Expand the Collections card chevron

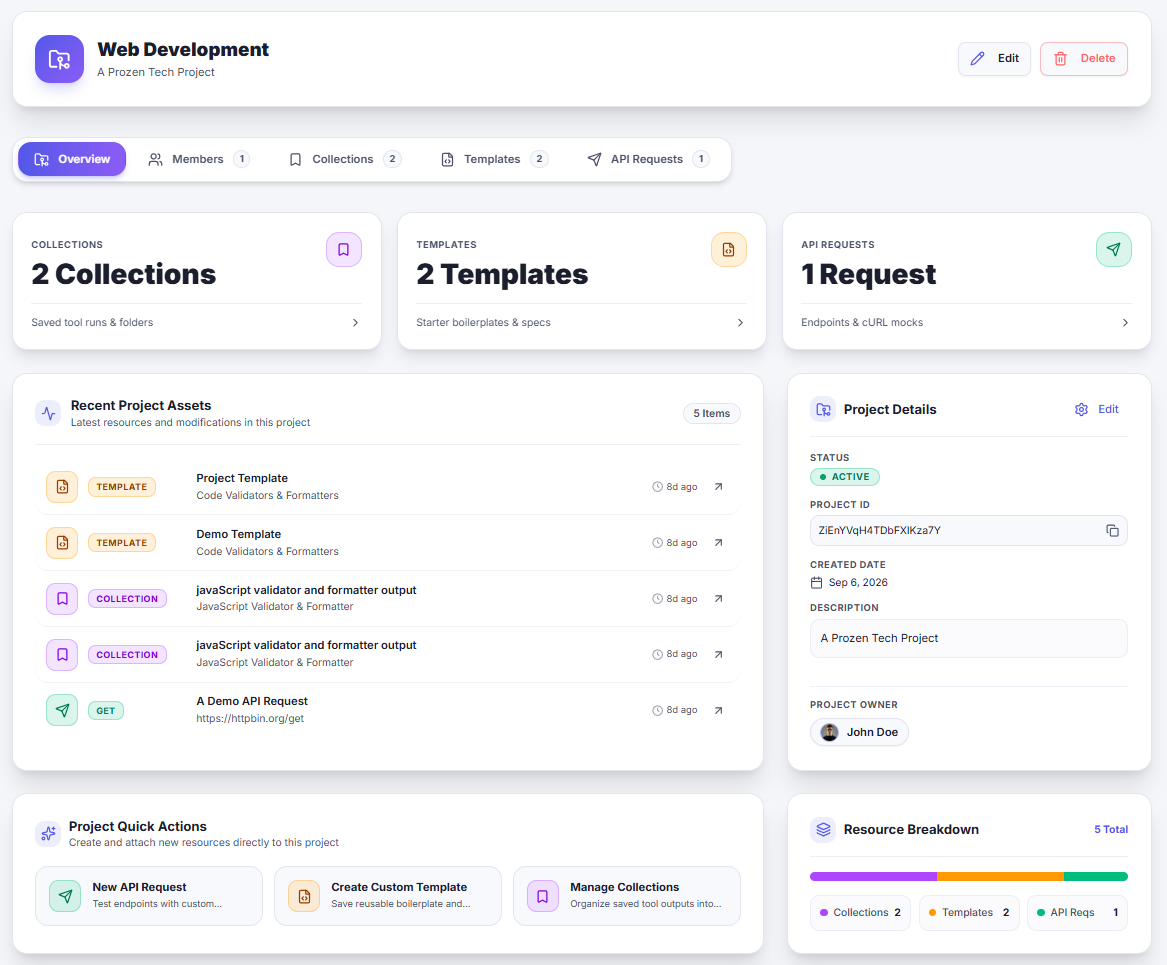(x=355, y=322)
